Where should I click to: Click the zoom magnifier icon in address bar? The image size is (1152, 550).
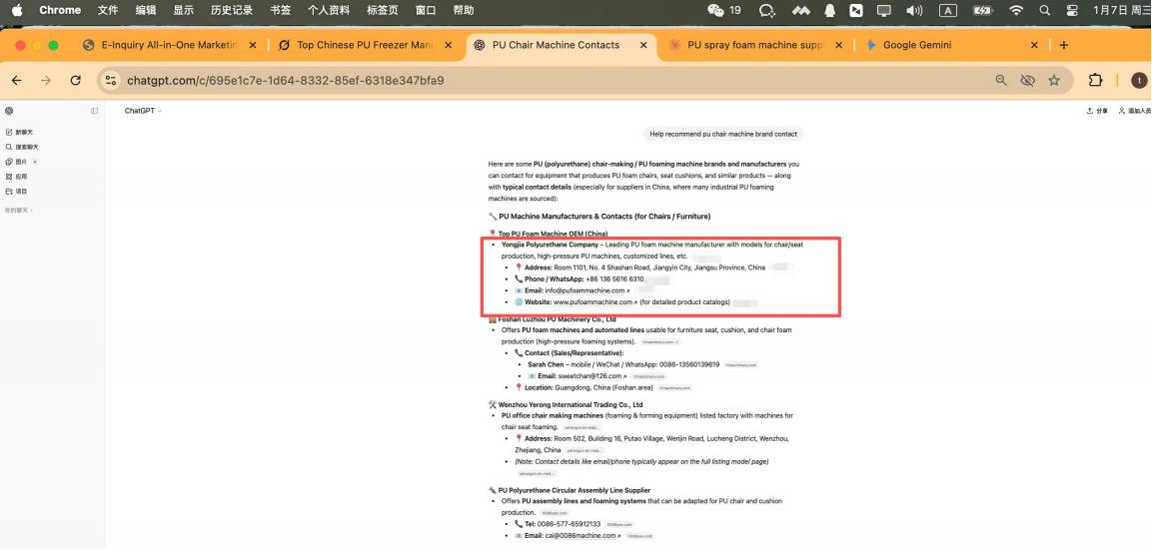1001,80
